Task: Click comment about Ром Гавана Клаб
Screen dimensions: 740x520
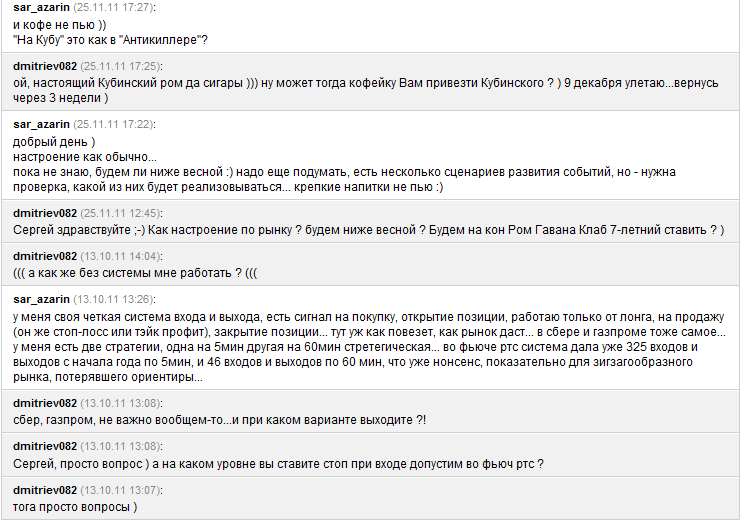Action: point(369,230)
